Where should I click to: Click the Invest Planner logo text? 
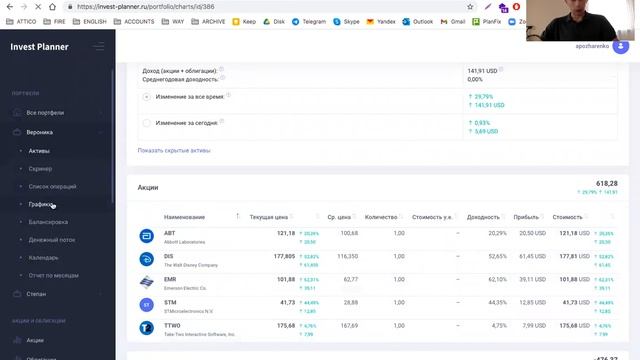tap(39, 47)
